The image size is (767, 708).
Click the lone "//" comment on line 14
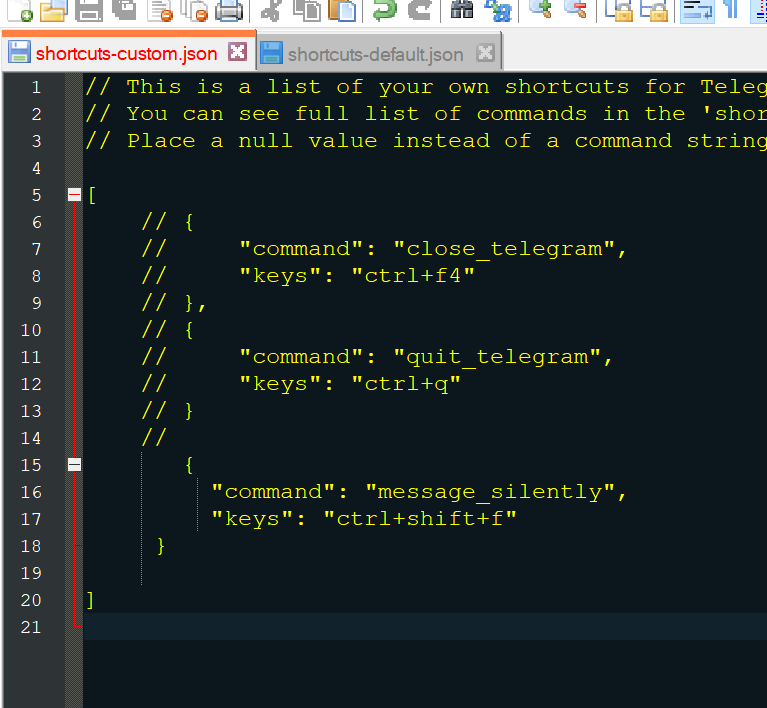pyautogui.click(x=154, y=438)
